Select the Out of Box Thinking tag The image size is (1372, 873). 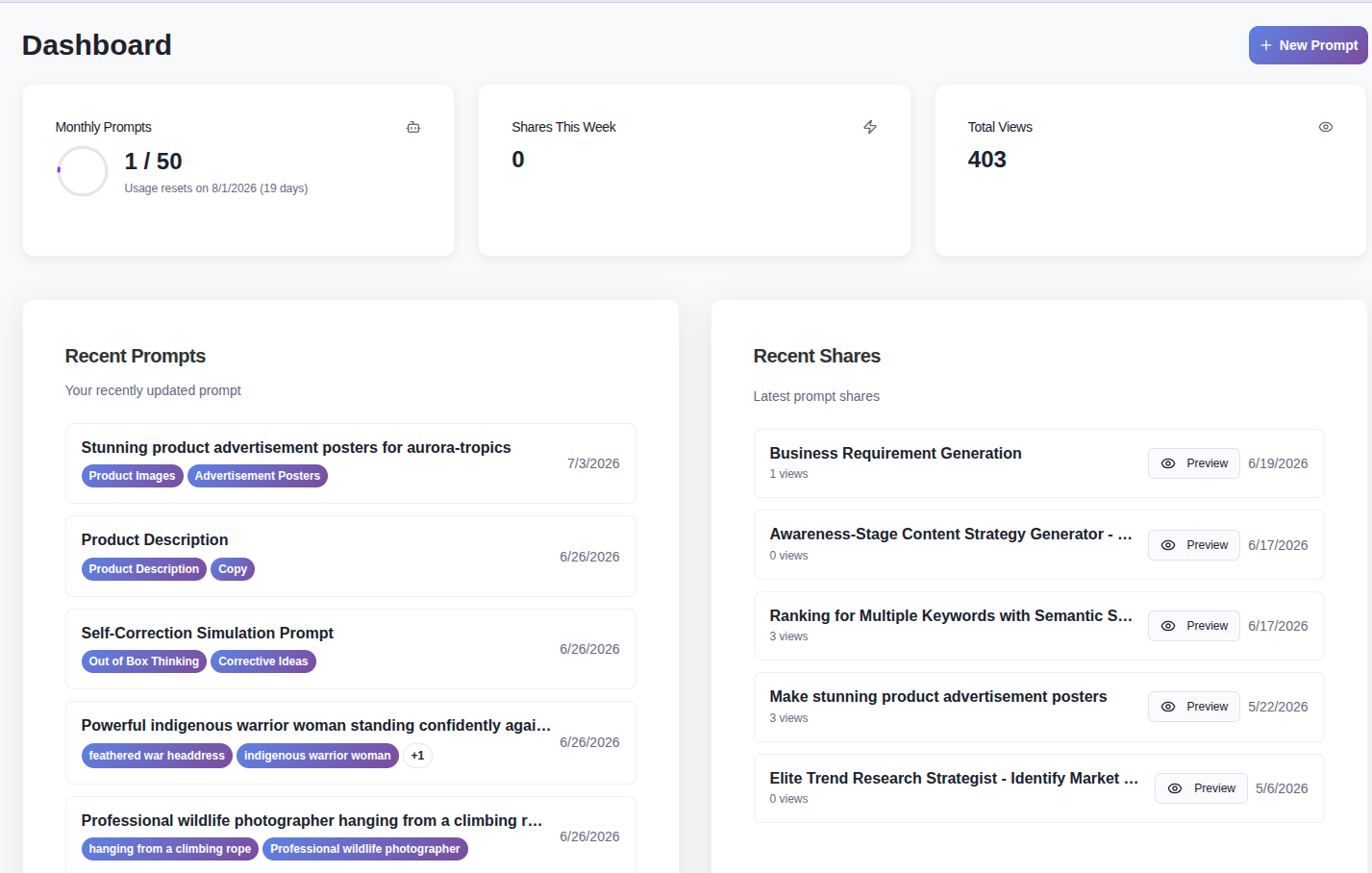[144, 661]
